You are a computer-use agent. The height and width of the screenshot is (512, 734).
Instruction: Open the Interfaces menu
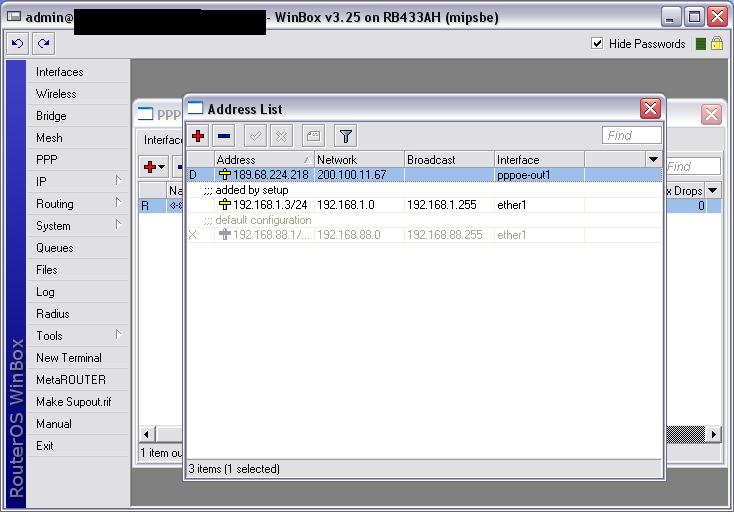click(x=77, y=72)
